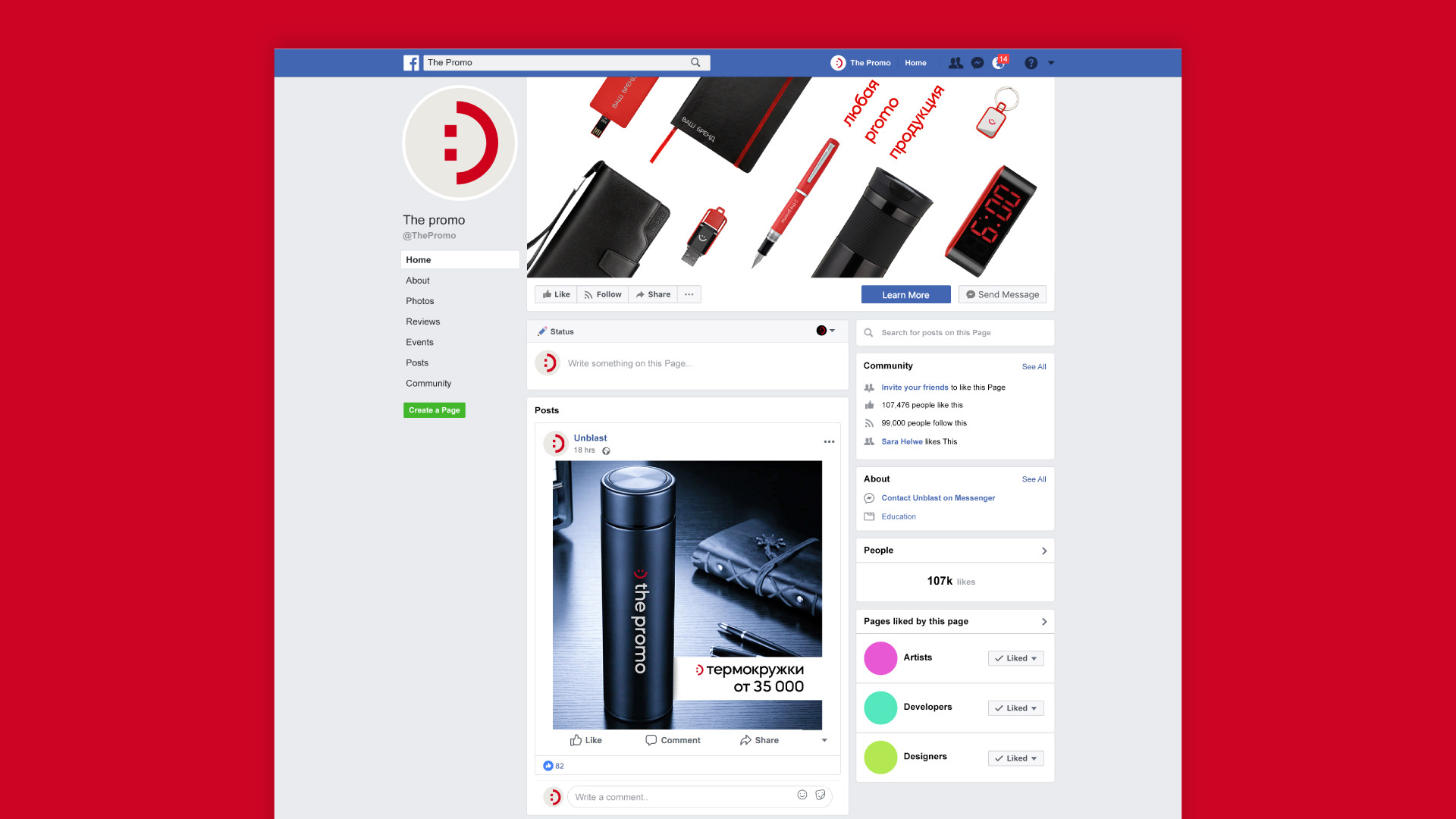This screenshot has height=819, width=1456.
Task: Open the sticker picker in comment box
Action: (x=820, y=795)
